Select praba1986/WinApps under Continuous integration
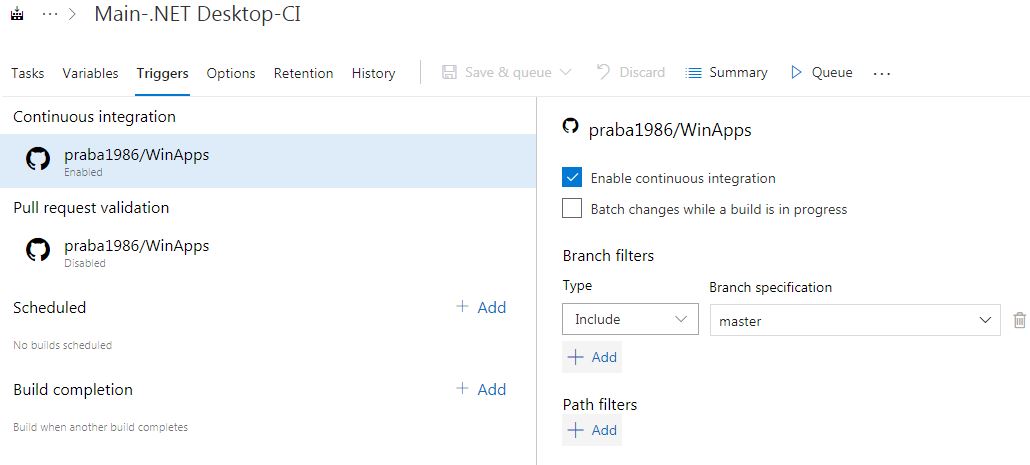 [268, 161]
